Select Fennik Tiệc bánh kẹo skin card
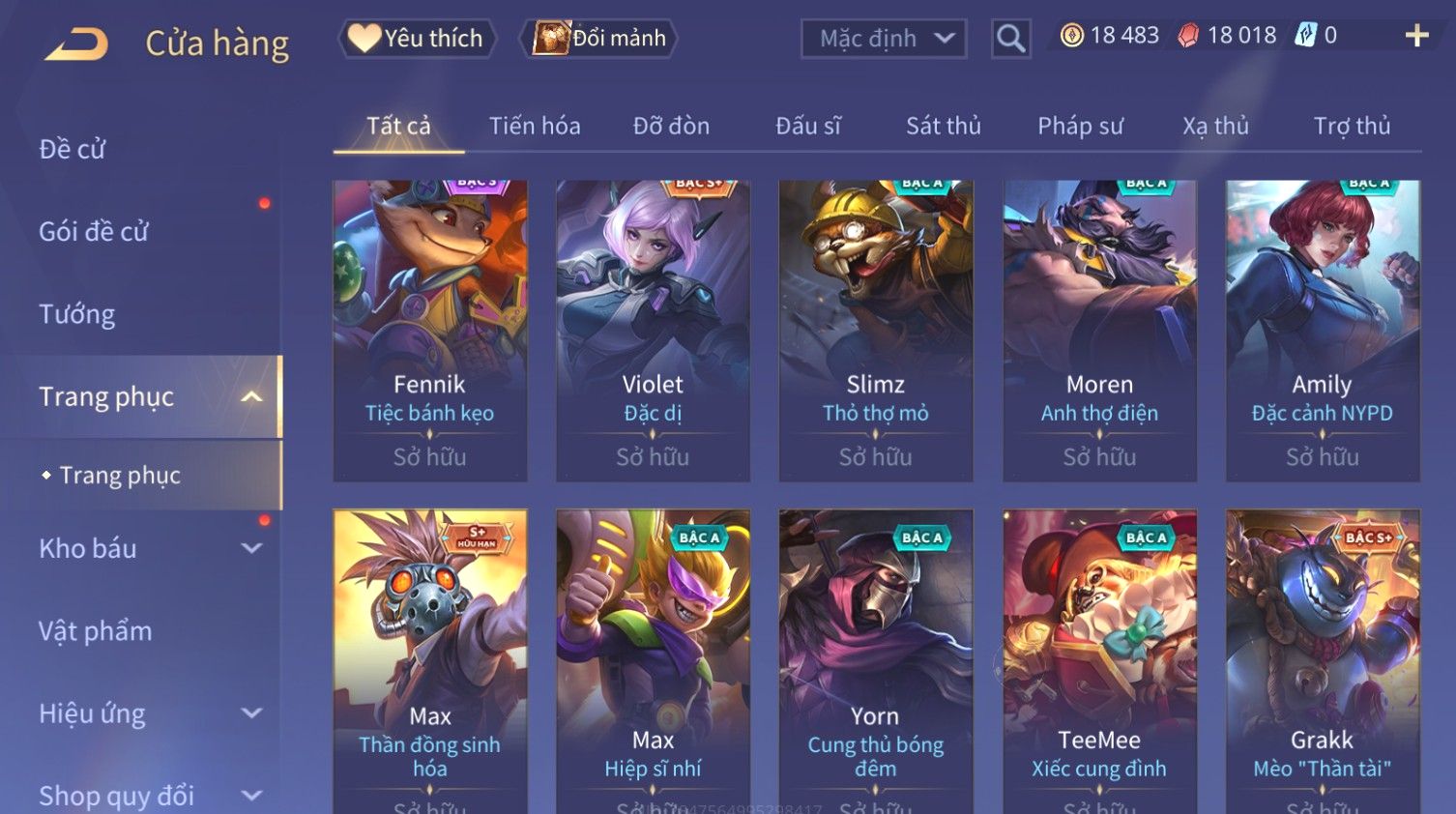The width and height of the screenshot is (1456, 814). click(430, 331)
